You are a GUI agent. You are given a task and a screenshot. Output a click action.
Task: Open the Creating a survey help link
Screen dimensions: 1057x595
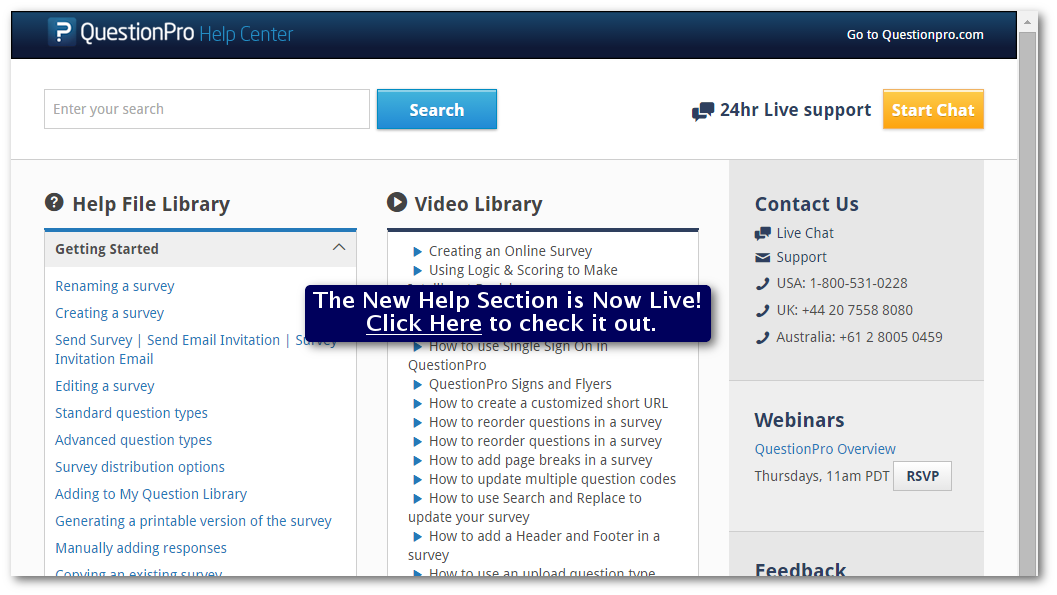[109, 313]
